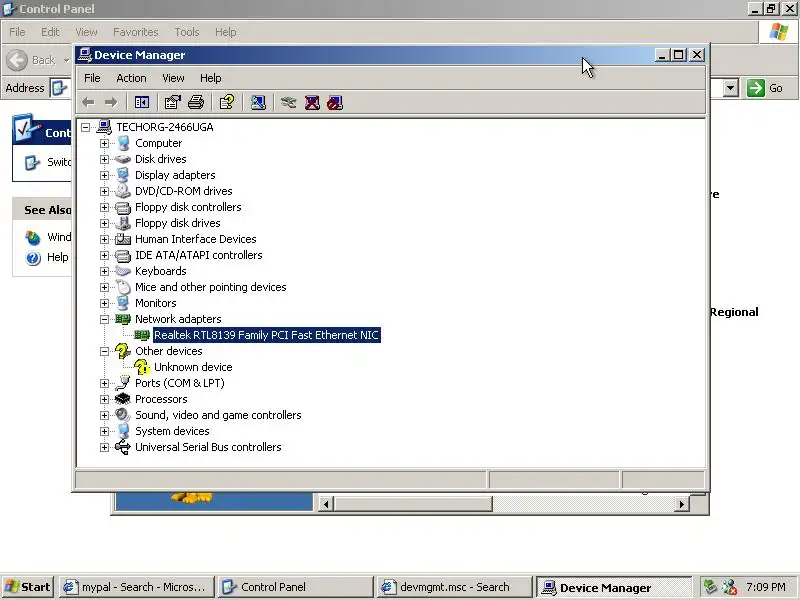800x600 pixels.
Task: Switch to Control Panel taskbar button
Action: (294, 587)
